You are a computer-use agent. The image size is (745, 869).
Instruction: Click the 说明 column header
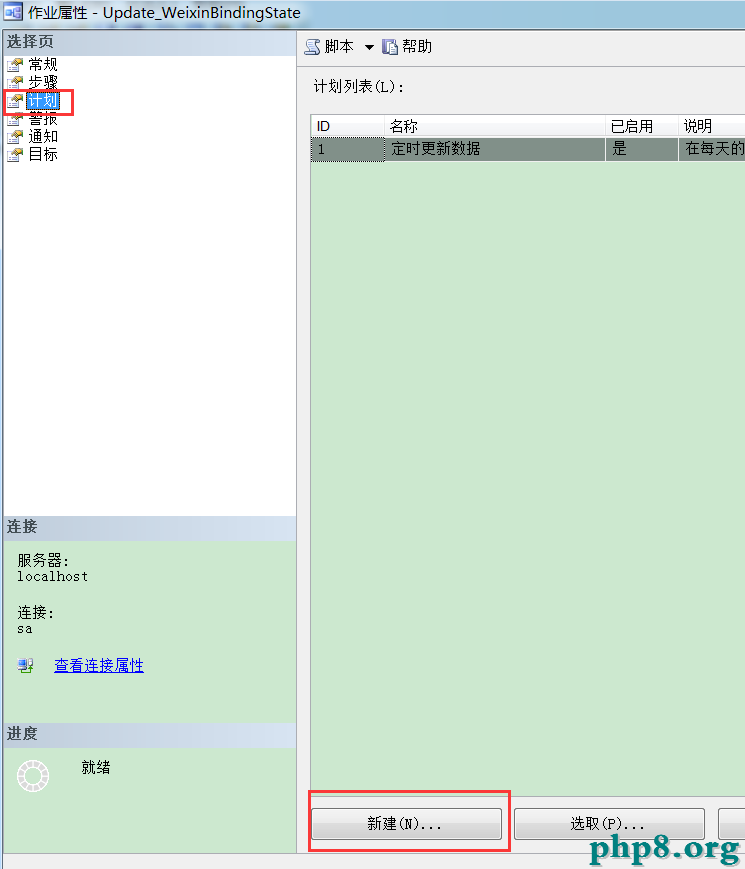712,126
